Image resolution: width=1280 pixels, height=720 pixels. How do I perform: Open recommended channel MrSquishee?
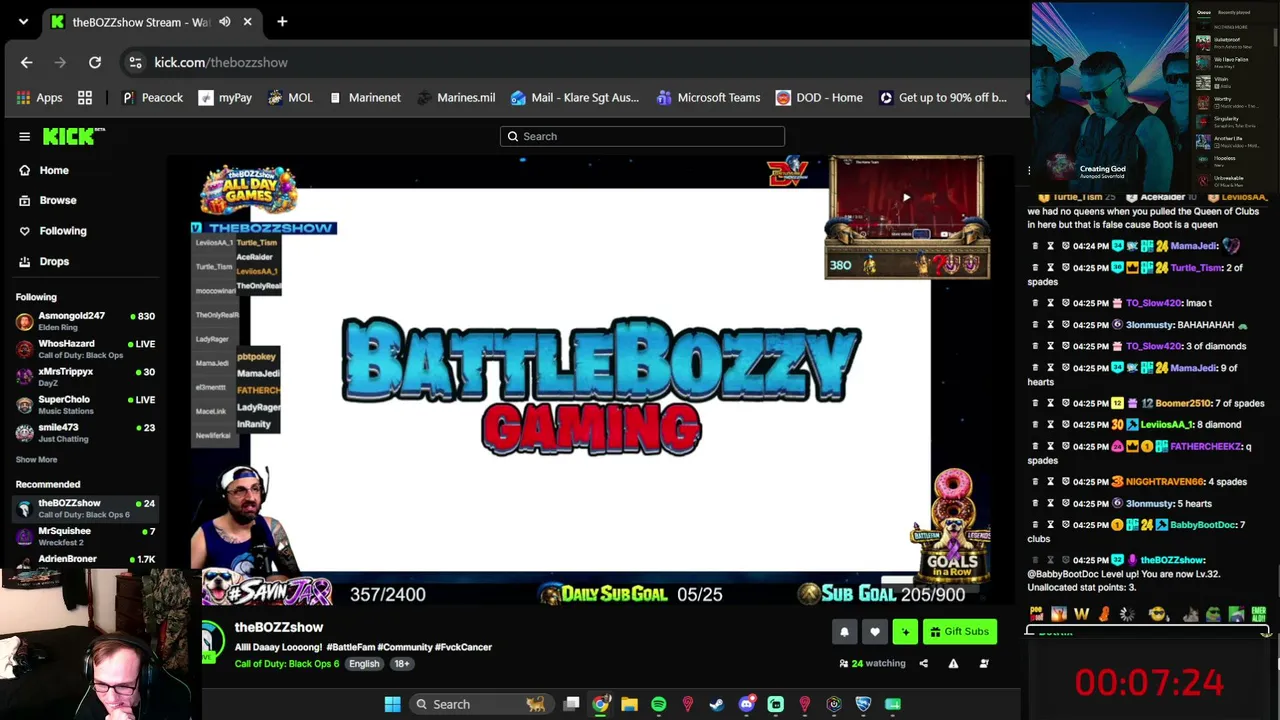click(85, 536)
